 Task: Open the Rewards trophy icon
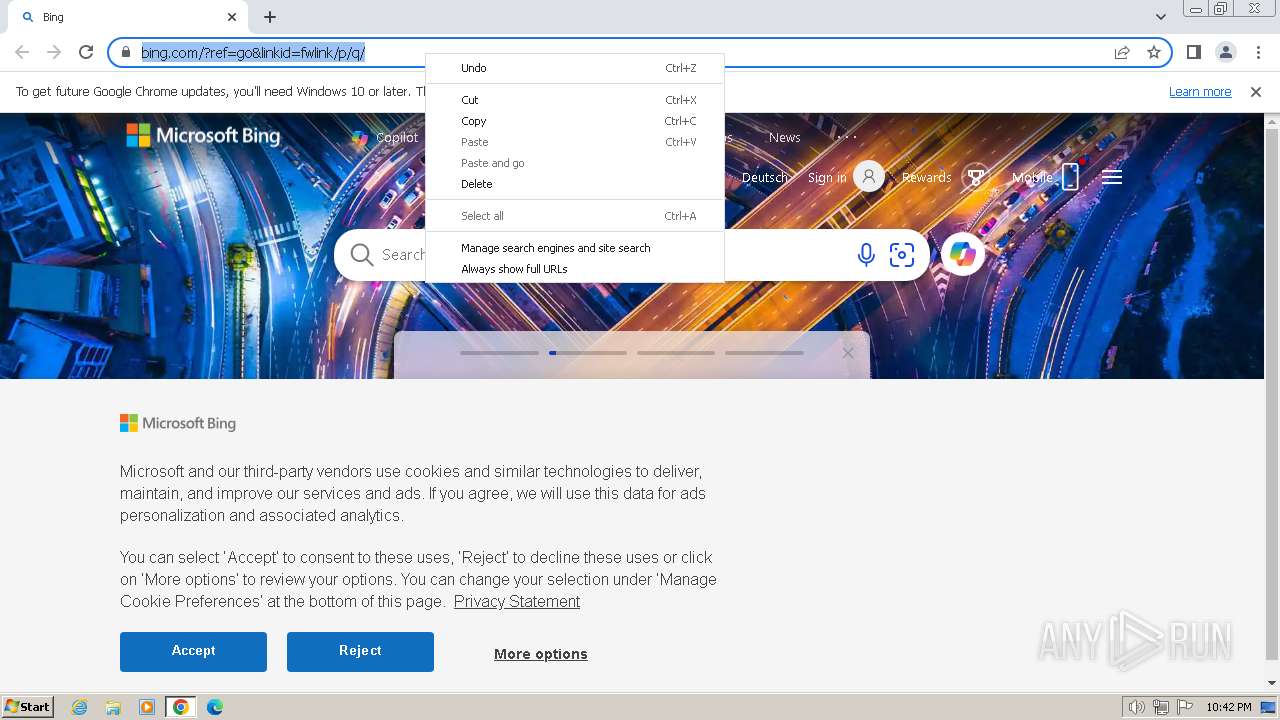click(976, 177)
